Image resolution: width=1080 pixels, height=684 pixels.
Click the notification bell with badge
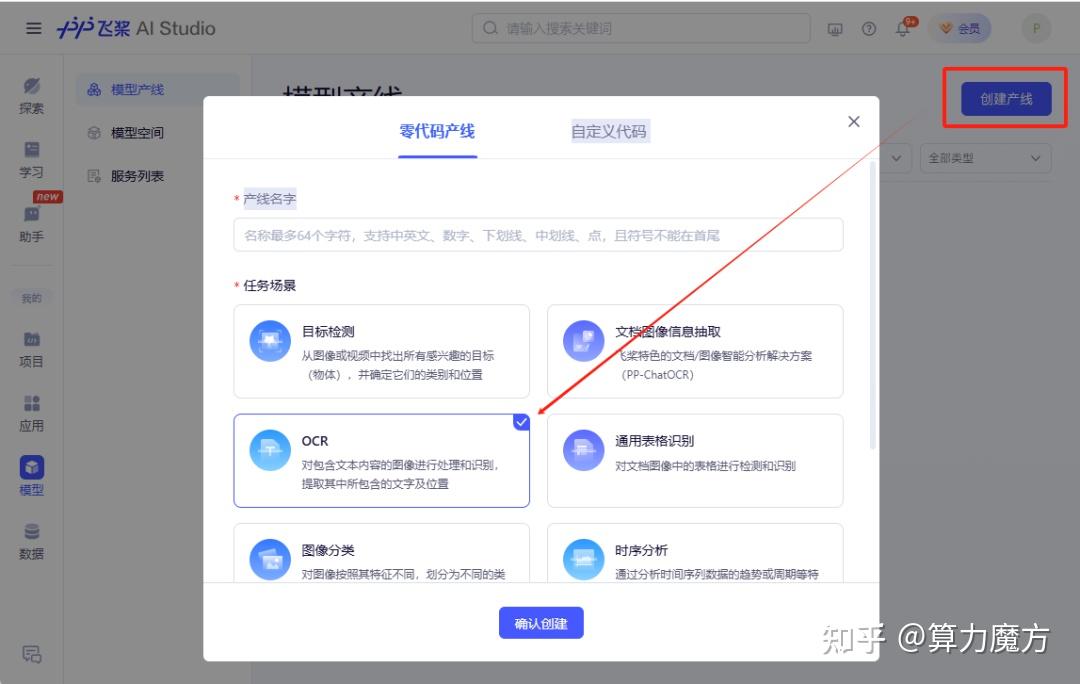click(x=902, y=29)
